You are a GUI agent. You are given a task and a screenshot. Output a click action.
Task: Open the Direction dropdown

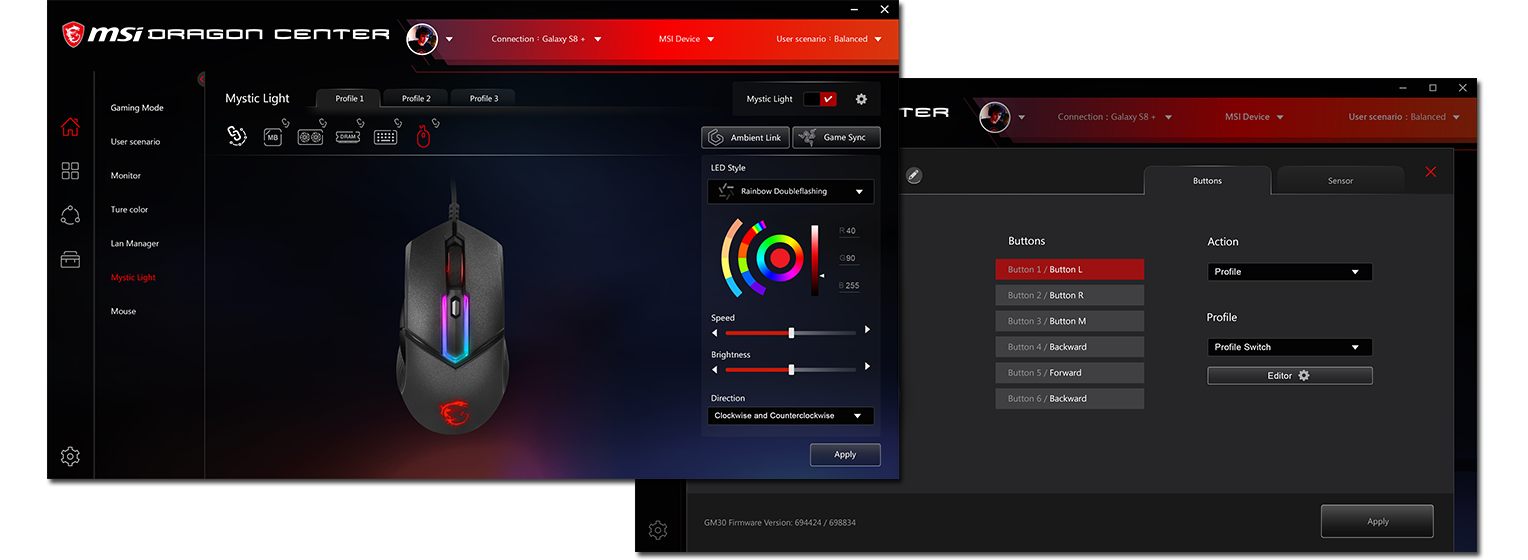[x=790, y=416]
